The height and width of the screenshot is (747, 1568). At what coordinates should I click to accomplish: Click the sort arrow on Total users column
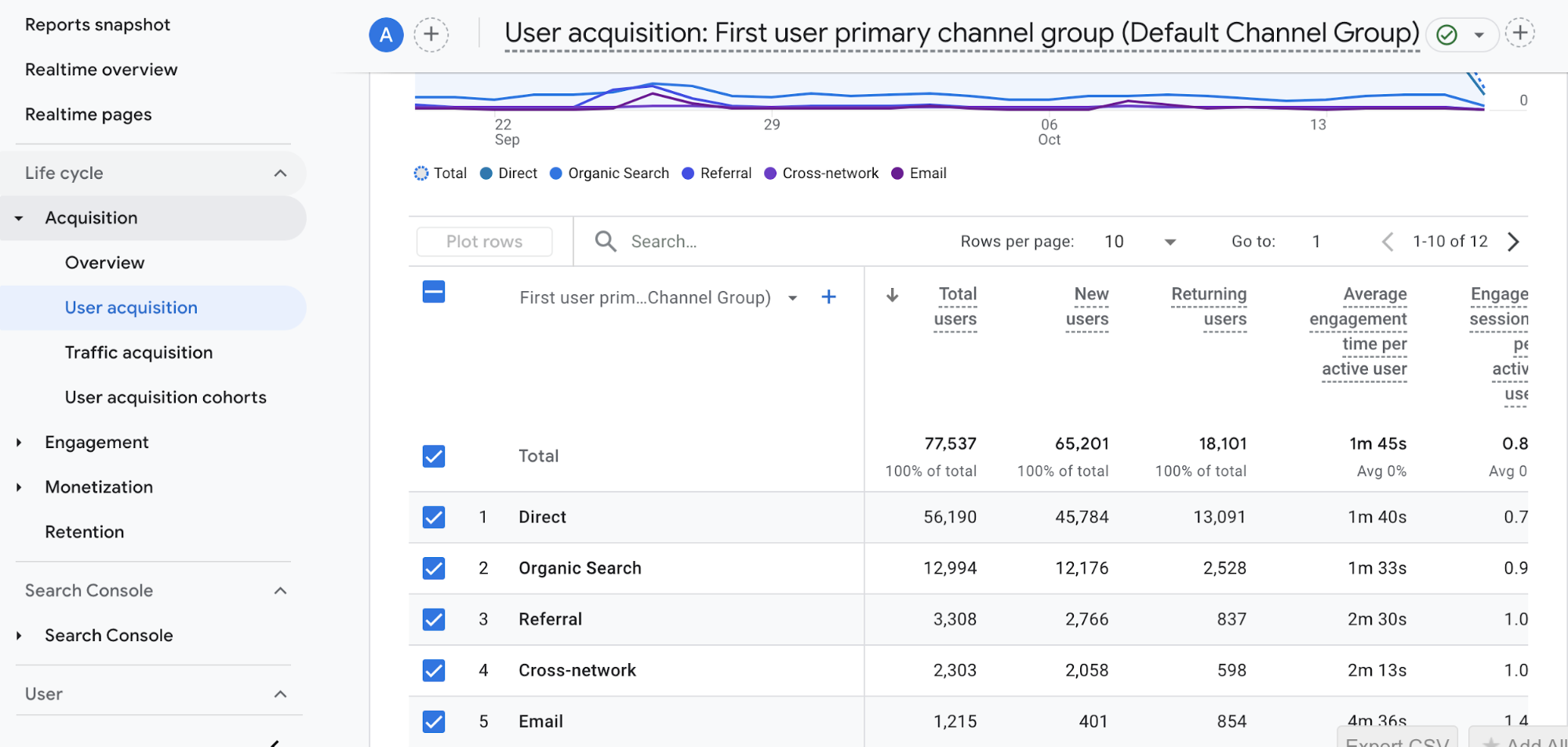(892, 295)
